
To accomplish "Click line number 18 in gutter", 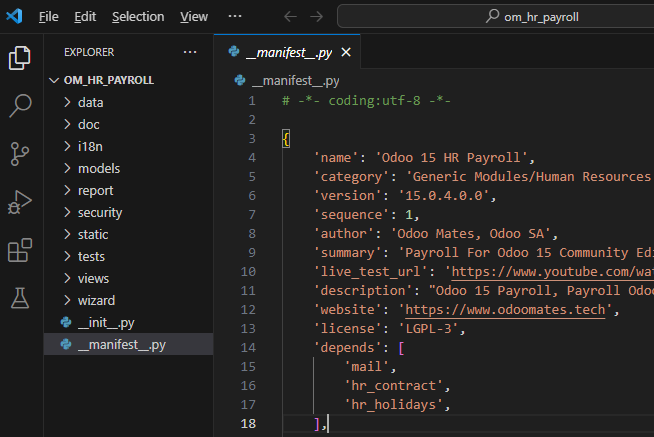I will 248,423.
